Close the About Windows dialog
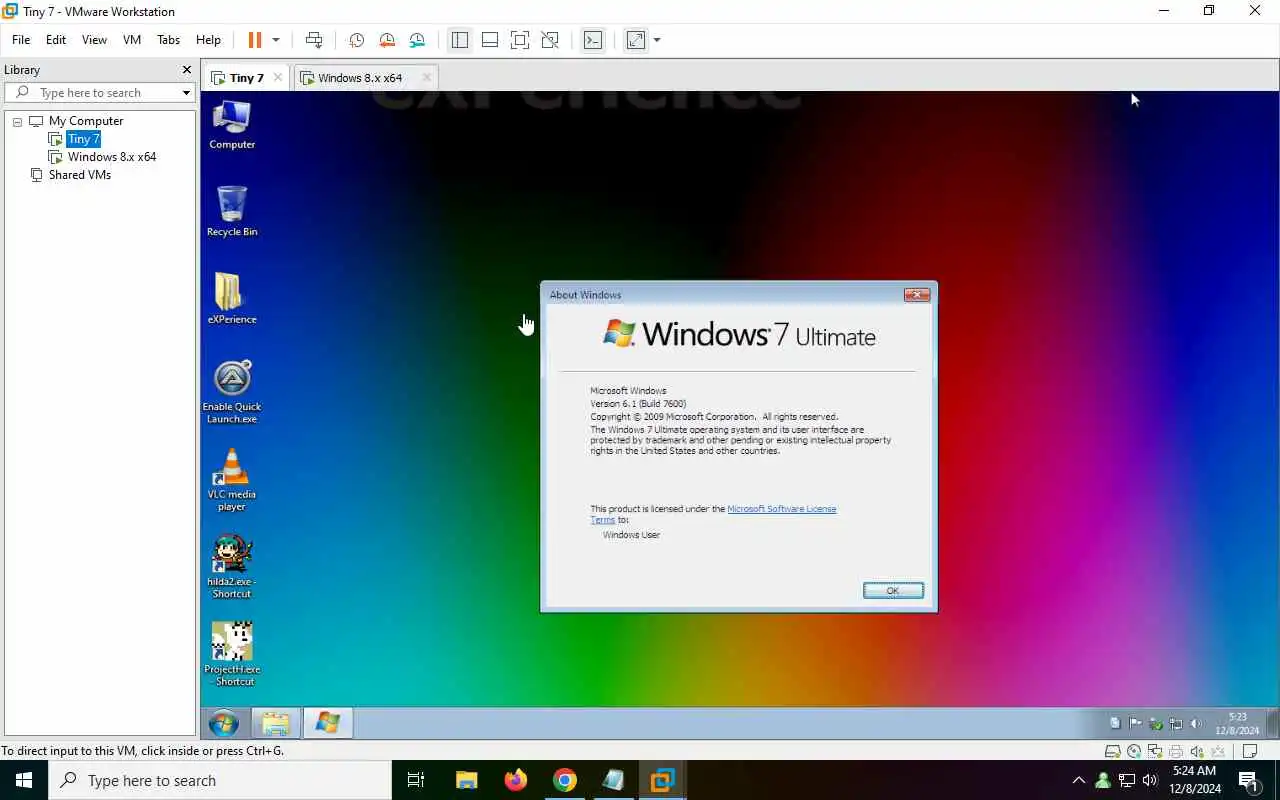Screen dimensions: 1280x800 (x=917, y=295)
